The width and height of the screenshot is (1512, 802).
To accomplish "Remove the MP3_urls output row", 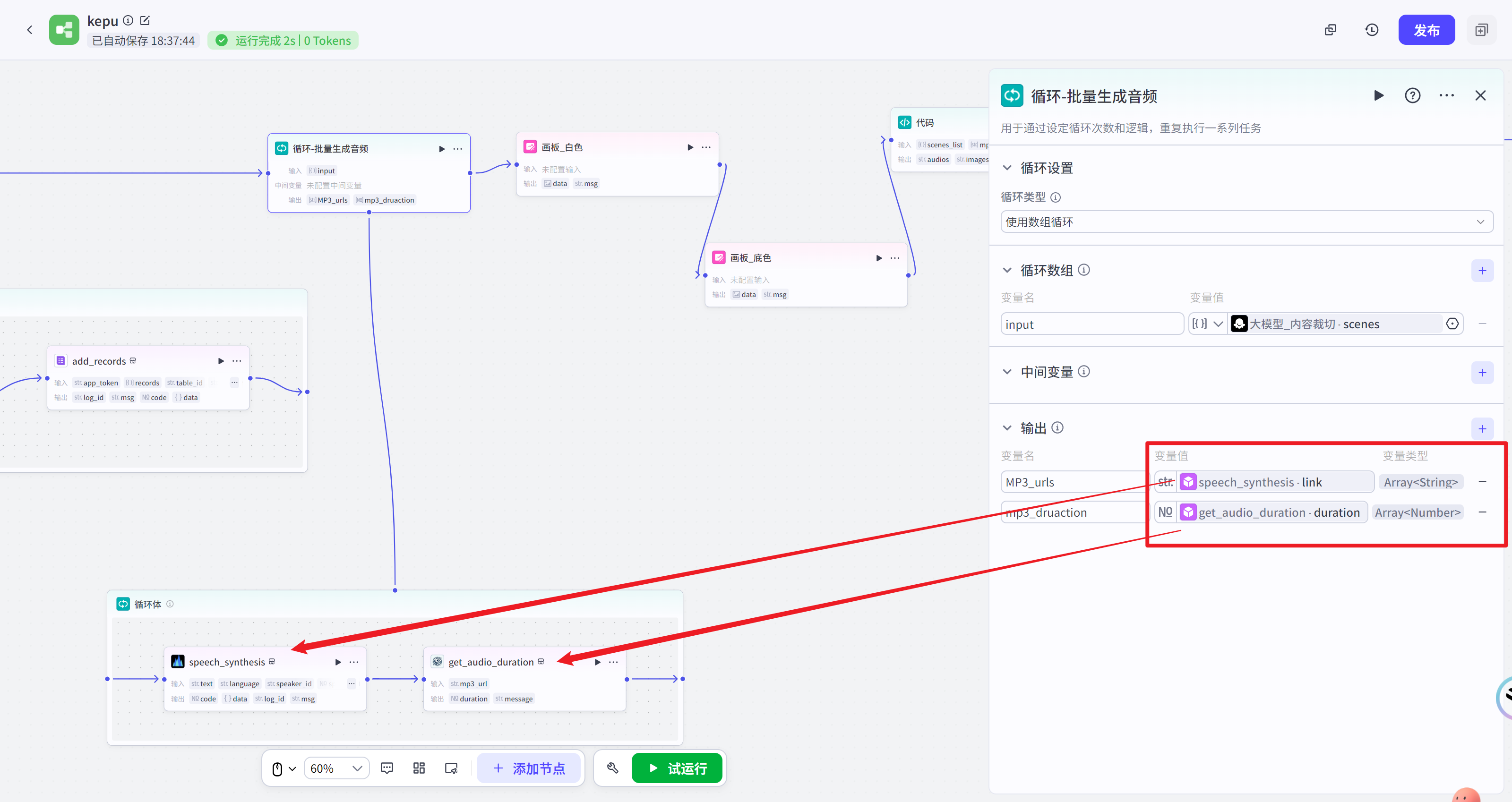I will pyautogui.click(x=1482, y=482).
